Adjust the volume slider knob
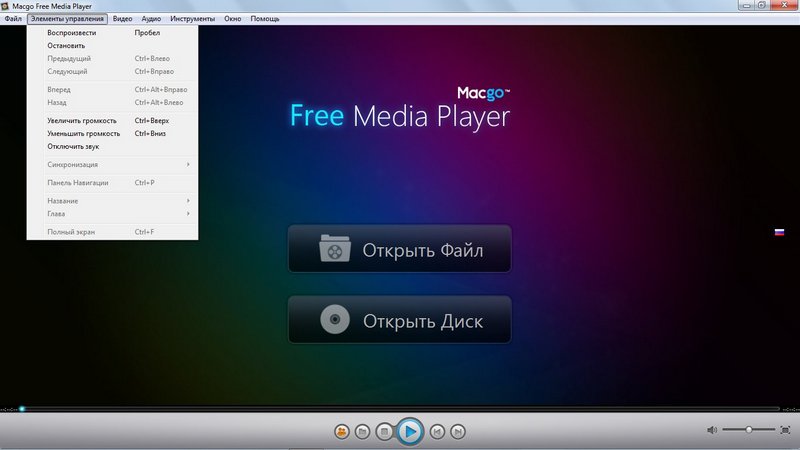This screenshot has width=800, height=450. [x=748, y=430]
